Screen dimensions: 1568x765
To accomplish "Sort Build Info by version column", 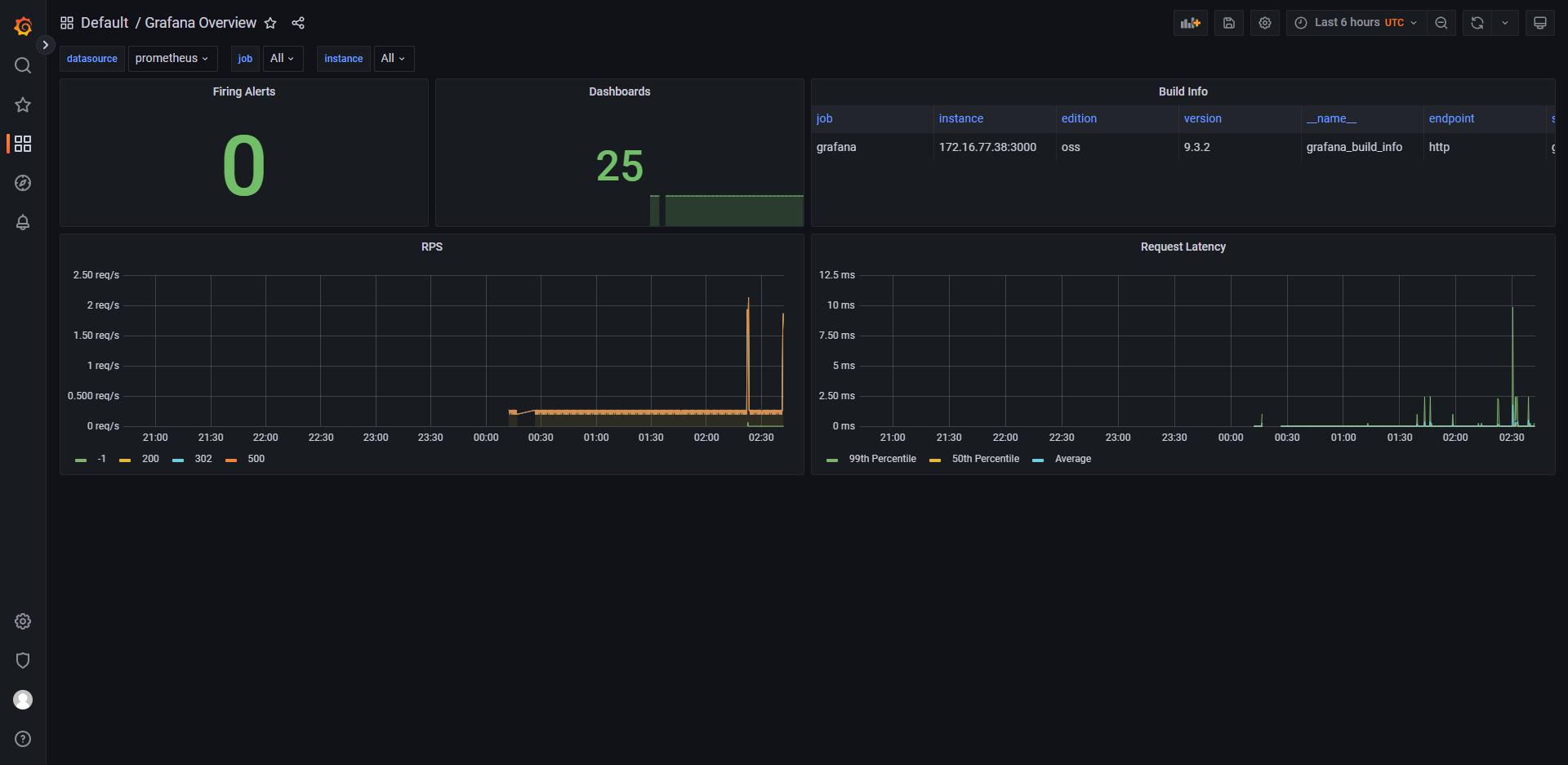I will pyautogui.click(x=1202, y=118).
